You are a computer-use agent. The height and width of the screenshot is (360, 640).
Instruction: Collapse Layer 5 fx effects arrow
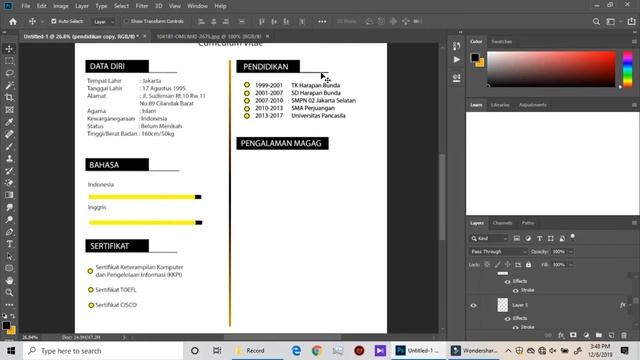(630, 305)
